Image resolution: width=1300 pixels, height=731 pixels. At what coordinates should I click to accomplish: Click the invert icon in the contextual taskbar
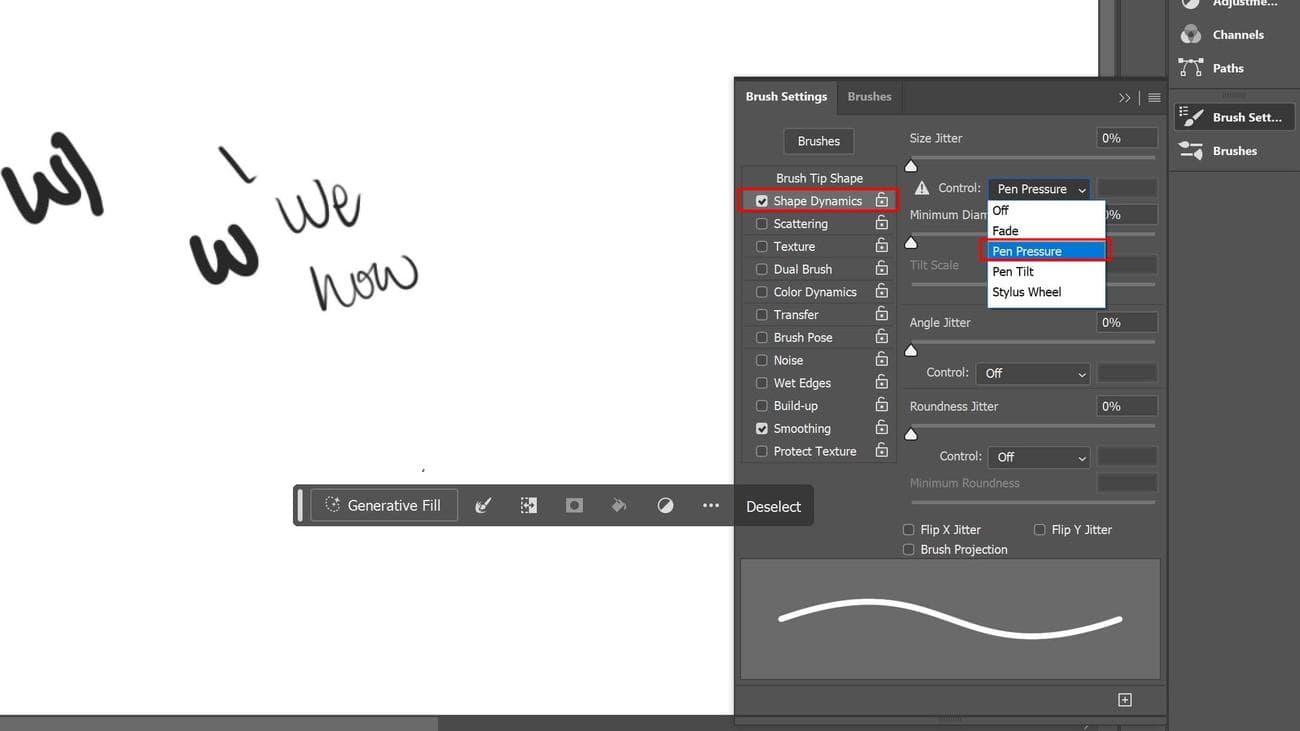(665, 505)
